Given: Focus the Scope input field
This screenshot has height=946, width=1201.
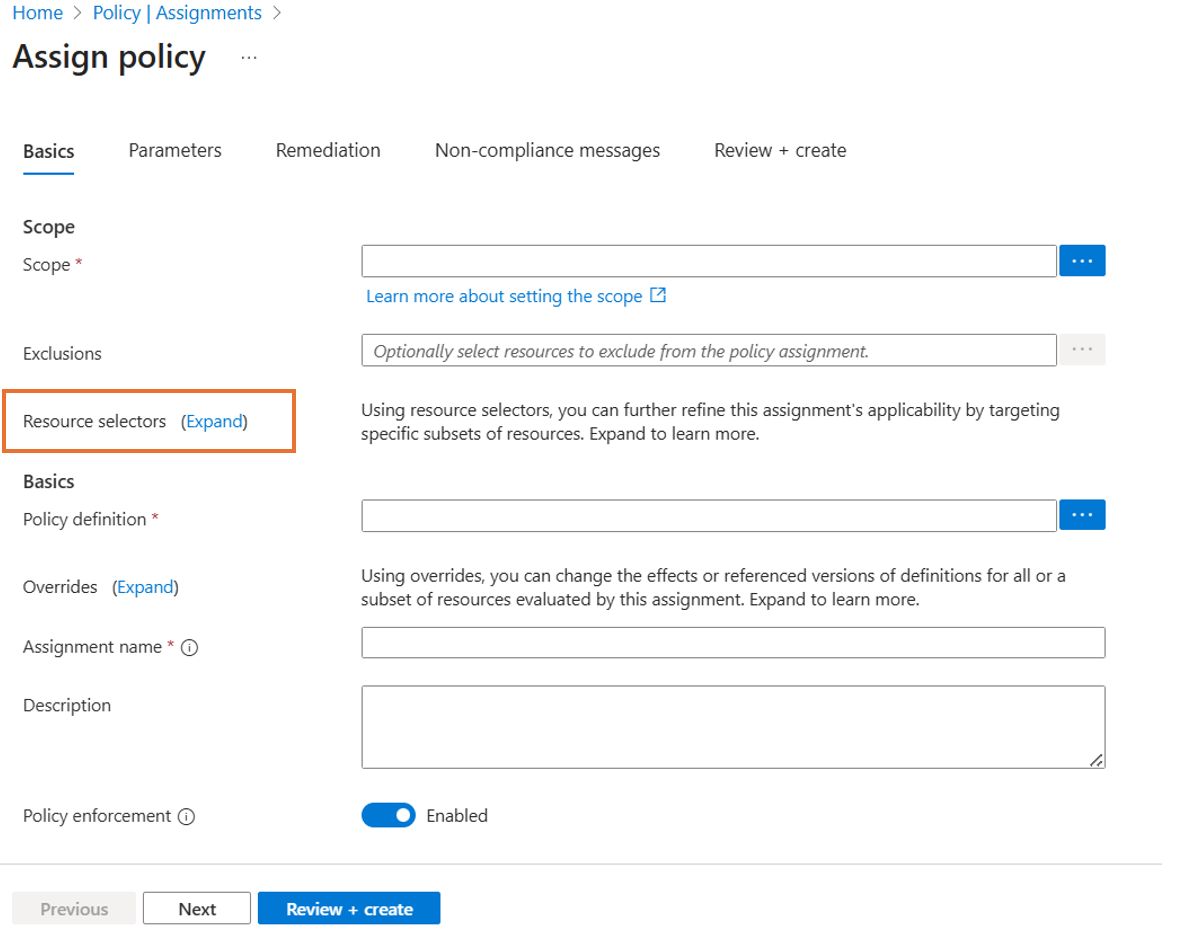Looking at the screenshot, I should point(709,261).
